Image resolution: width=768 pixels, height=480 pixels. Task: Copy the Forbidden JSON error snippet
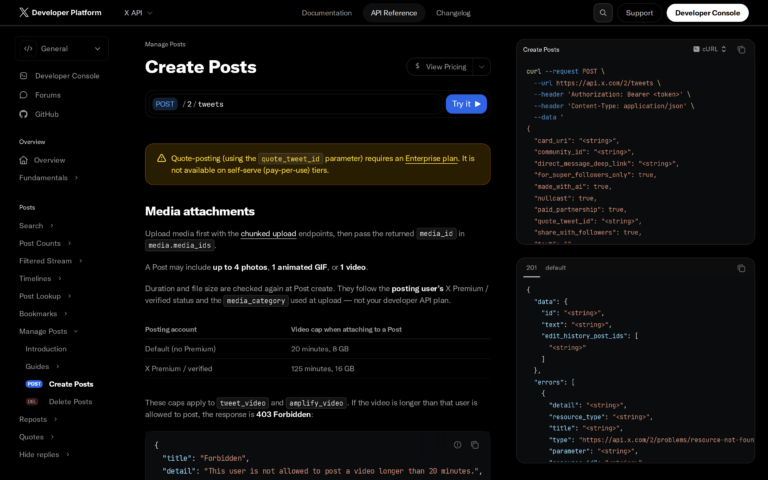[475, 445]
